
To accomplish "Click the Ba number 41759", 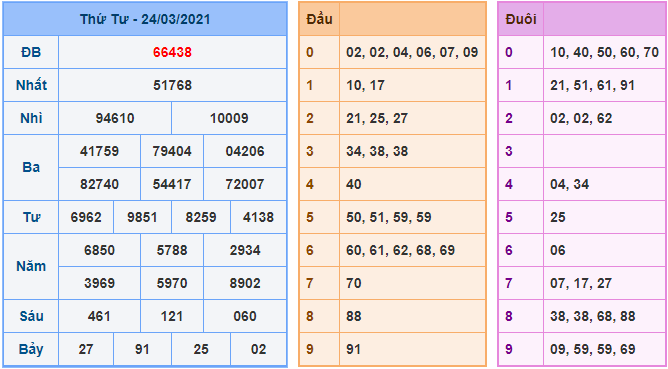I will (x=99, y=151).
